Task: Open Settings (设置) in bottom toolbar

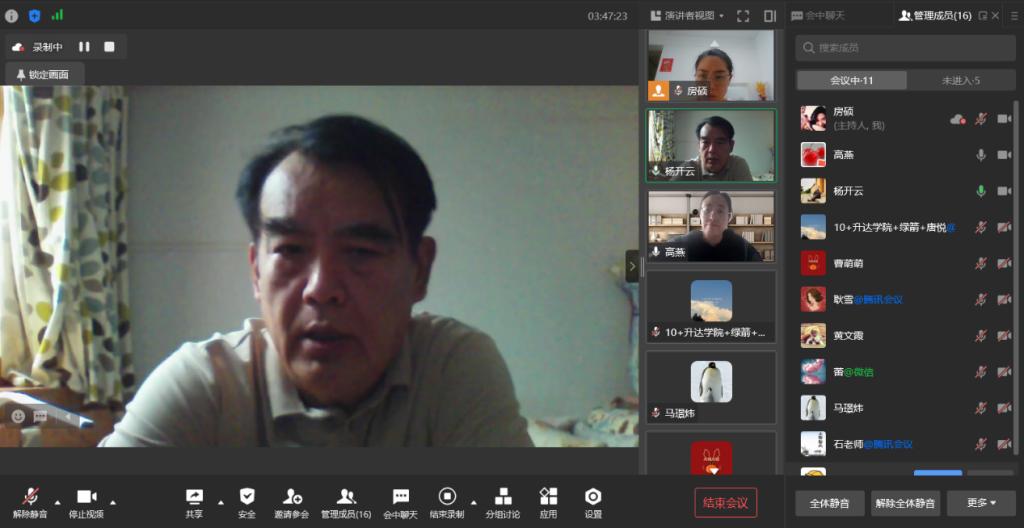Action: 593,502
